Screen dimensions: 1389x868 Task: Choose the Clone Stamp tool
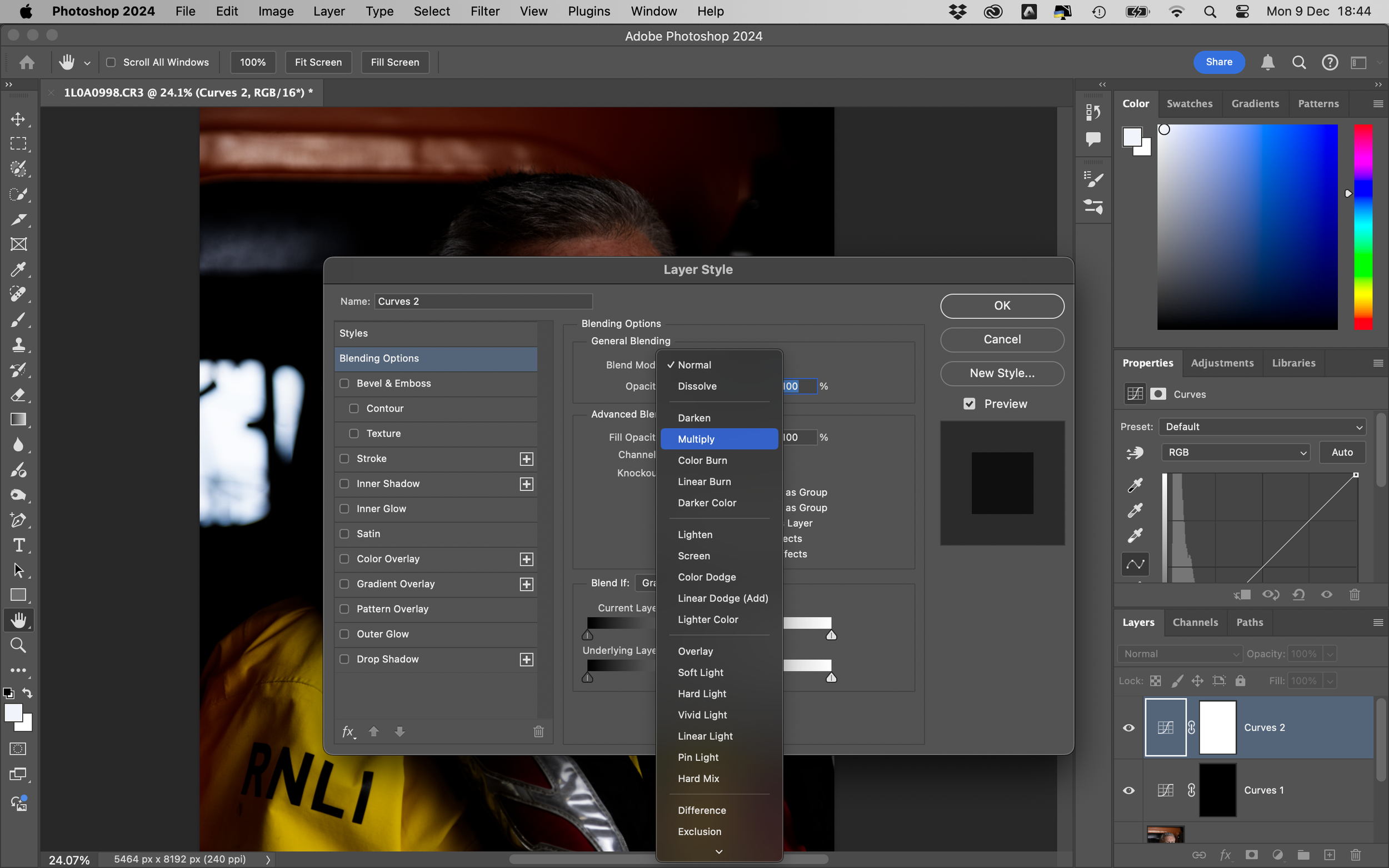click(18, 344)
